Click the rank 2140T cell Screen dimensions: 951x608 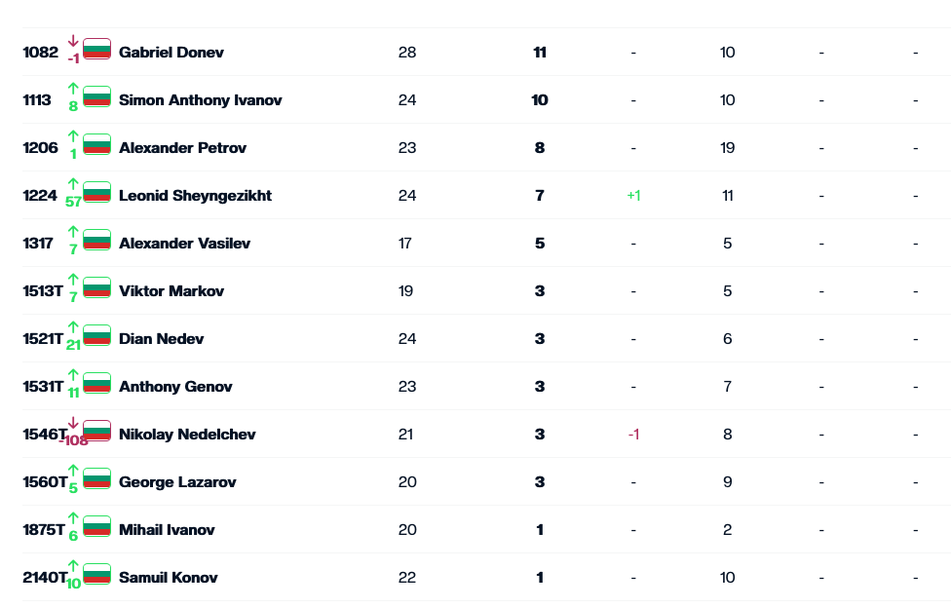pos(44,577)
